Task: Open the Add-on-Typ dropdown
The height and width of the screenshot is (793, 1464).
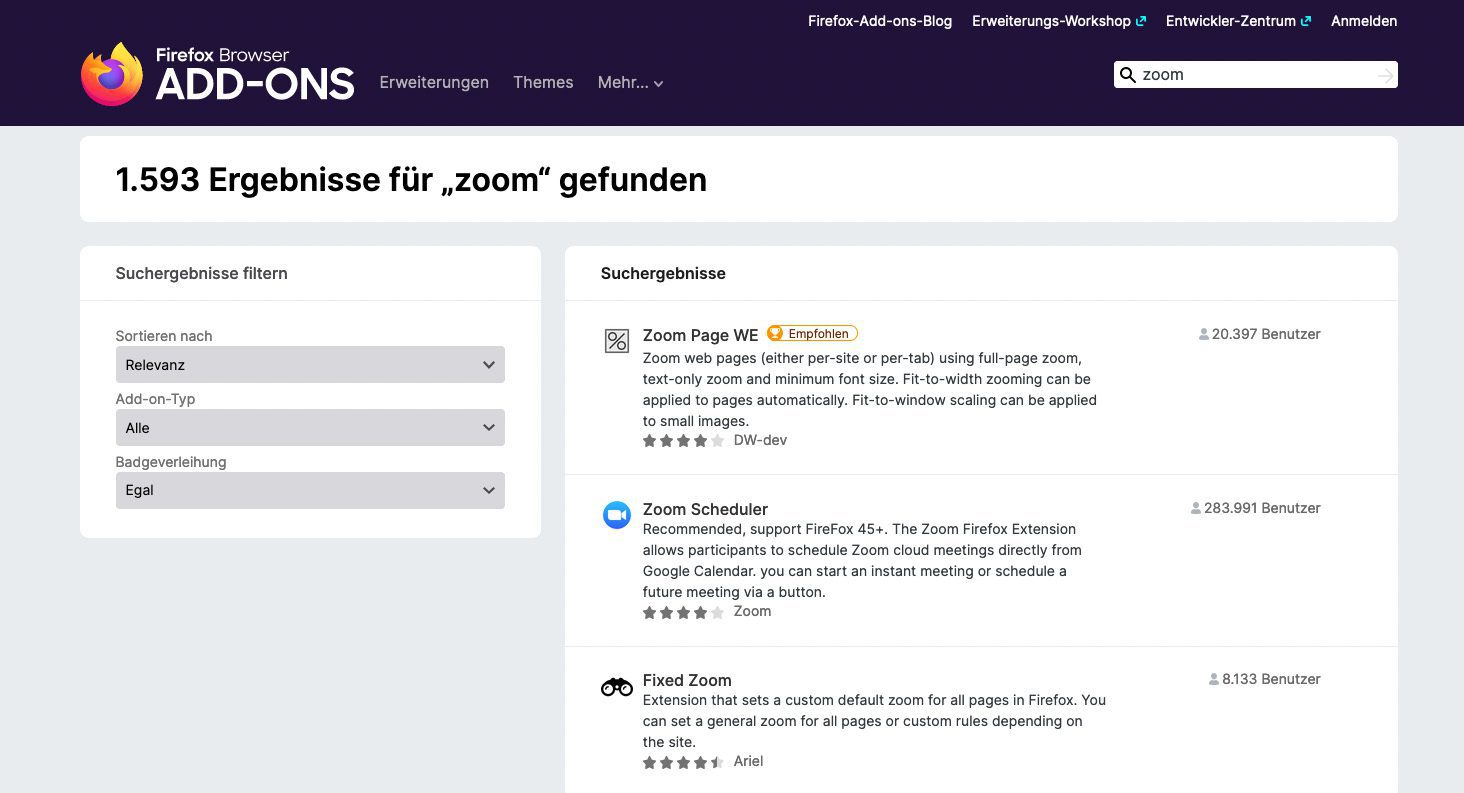Action: [310, 428]
